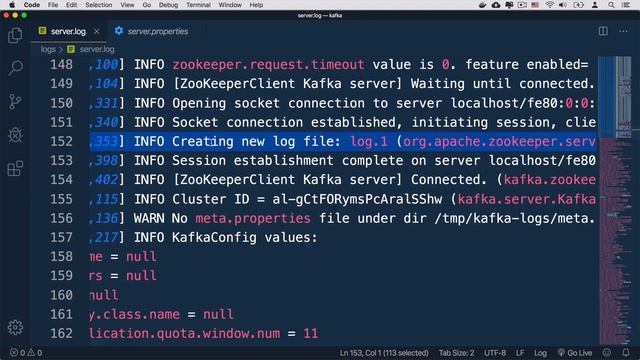Open the Window menu
640x360 pixels.
pos(230,5)
